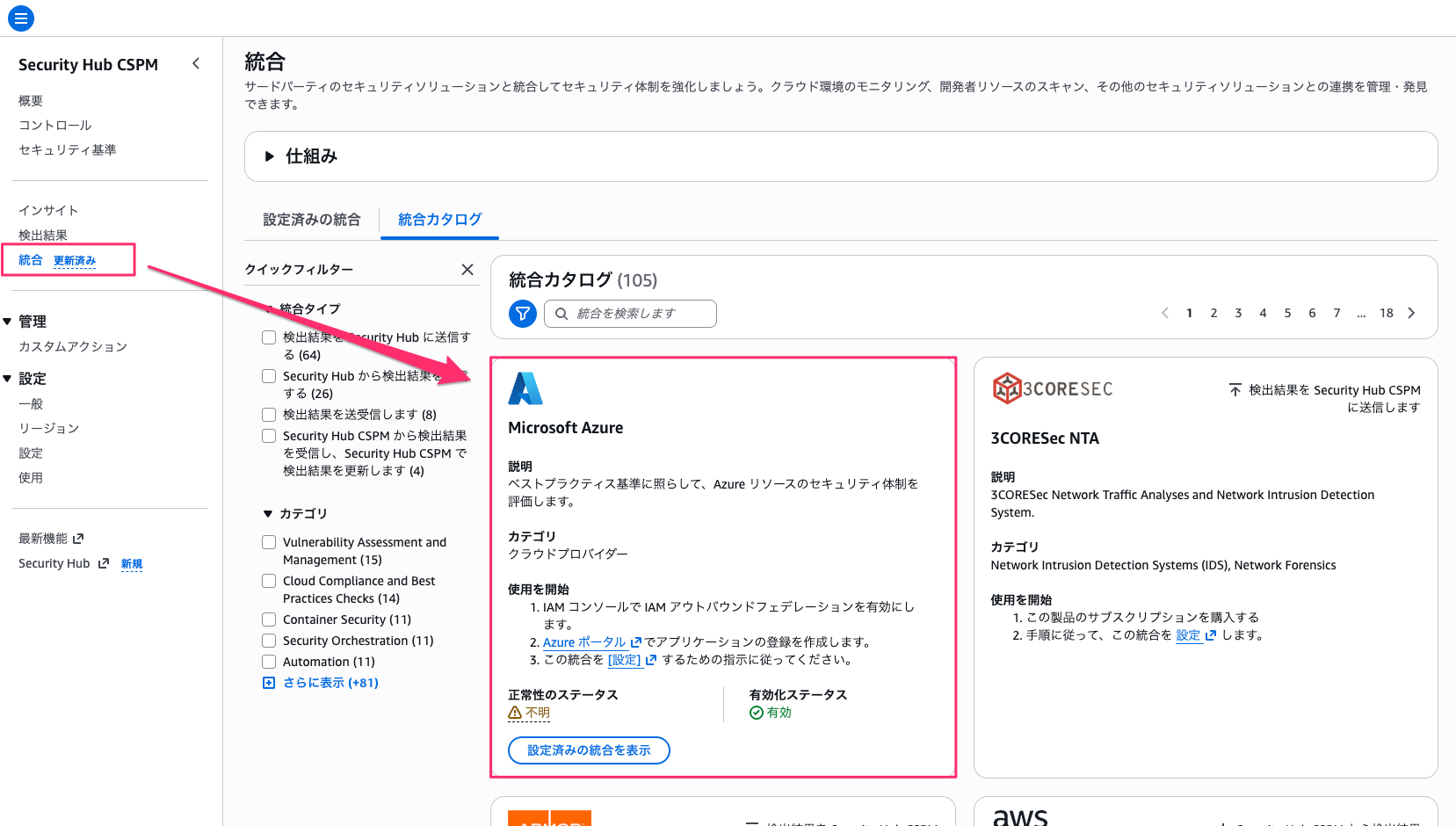
Task: Enable the Automation (11) category checkbox
Action: click(269, 662)
